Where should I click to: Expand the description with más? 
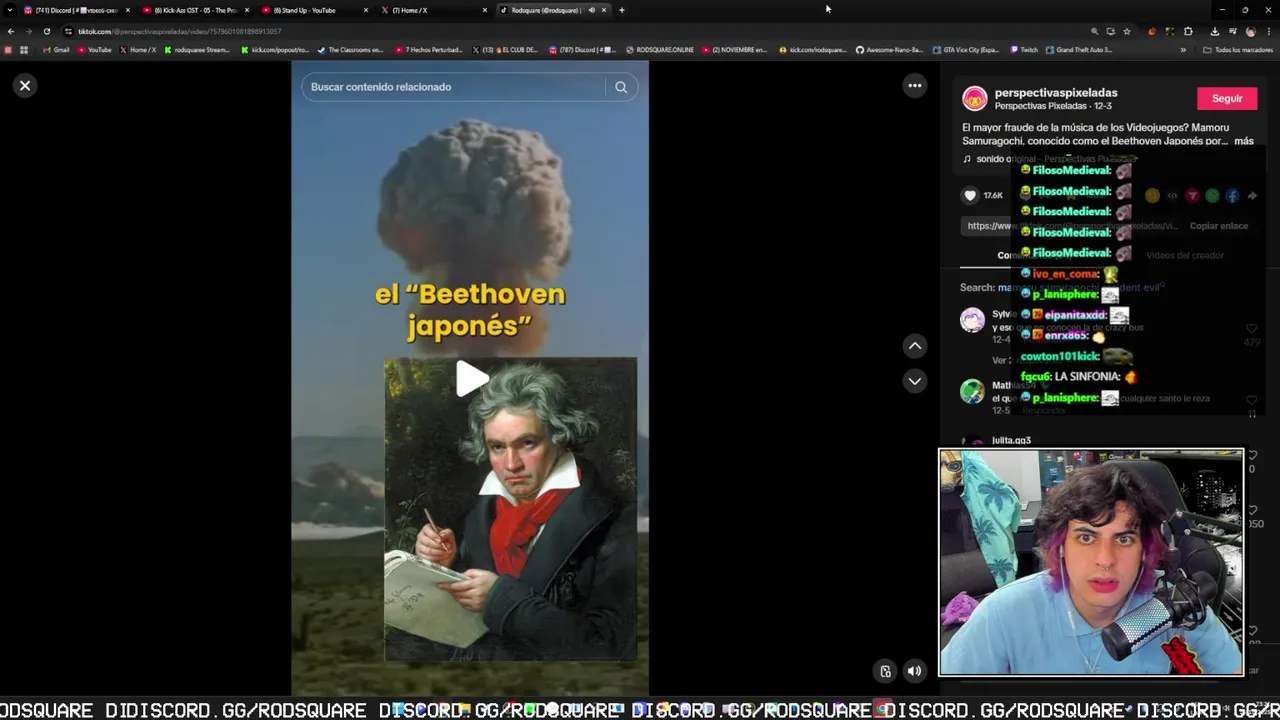[1244, 141]
